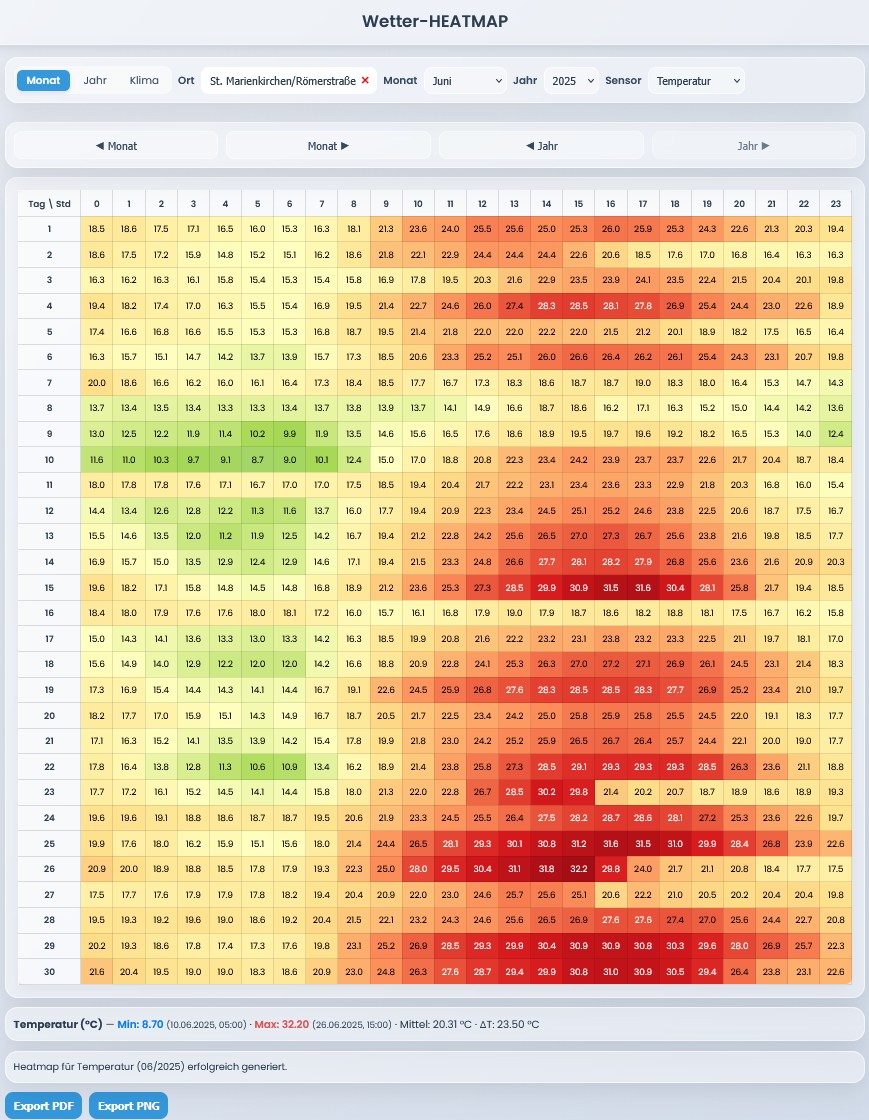The height and width of the screenshot is (1120, 869).
Task: Open the Monat dropdown showing Juni
Action: (x=465, y=80)
